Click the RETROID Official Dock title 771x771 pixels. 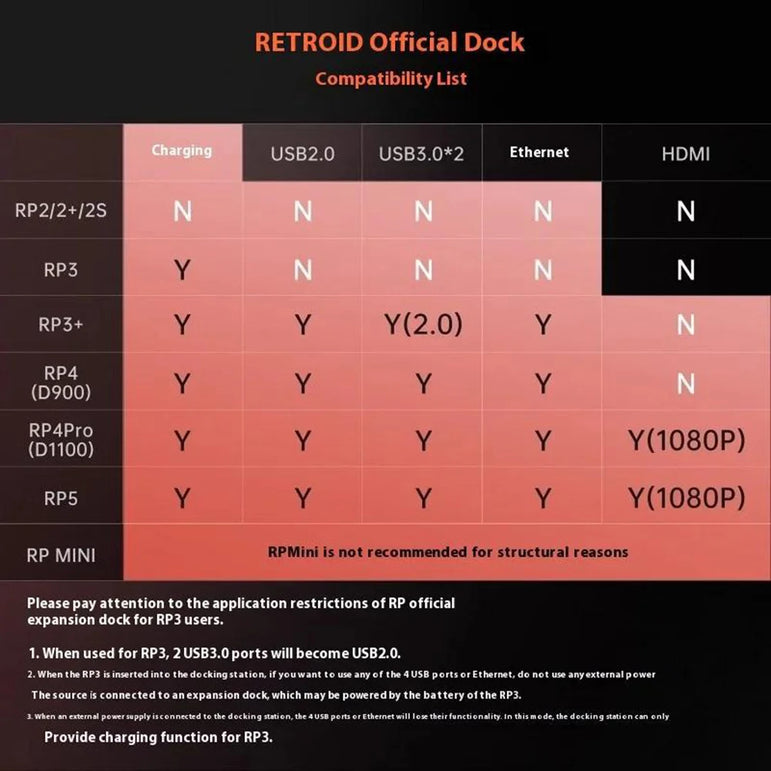(390, 43)
